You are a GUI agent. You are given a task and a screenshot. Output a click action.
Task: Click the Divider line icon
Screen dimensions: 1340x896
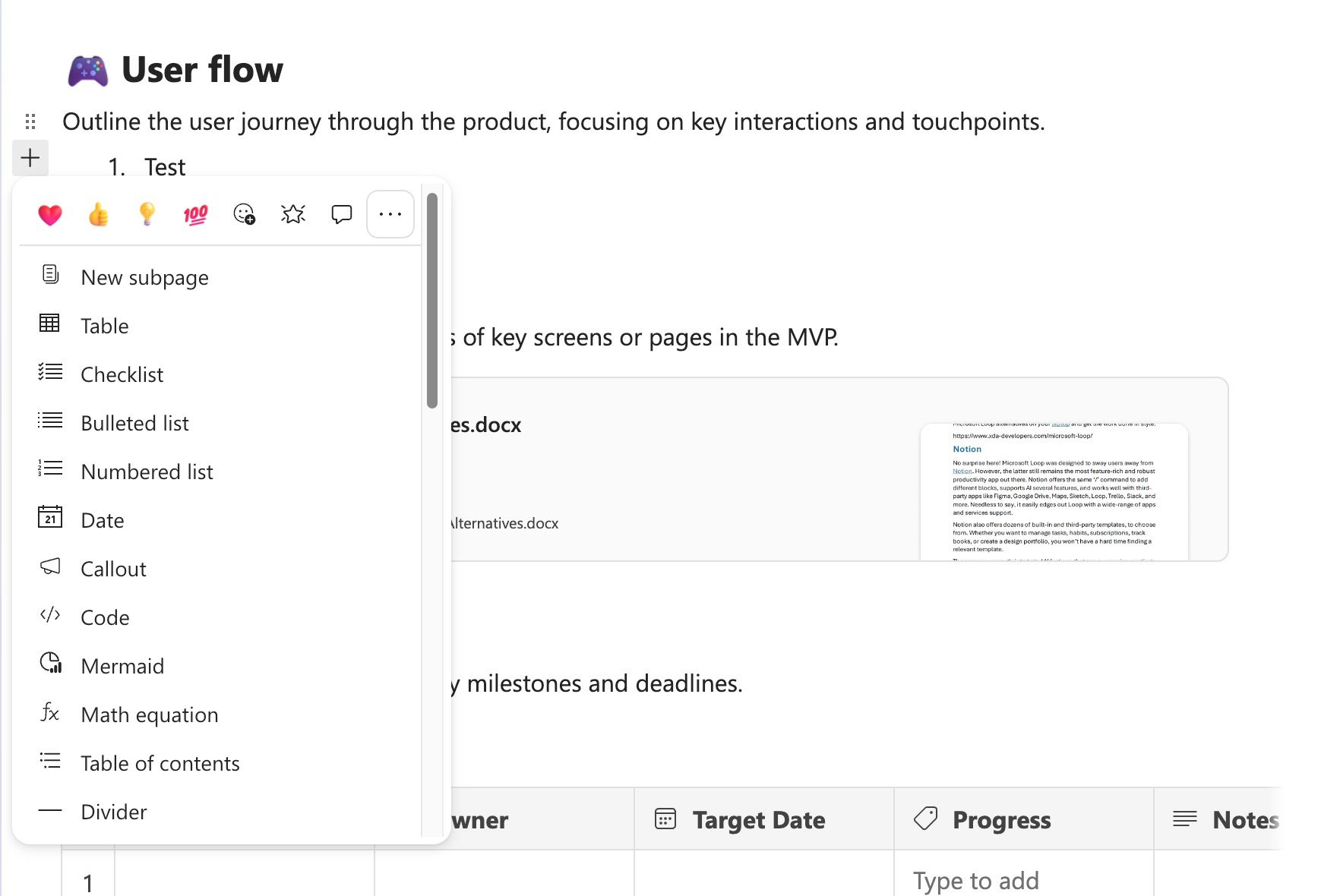click(x=50, y=811)
